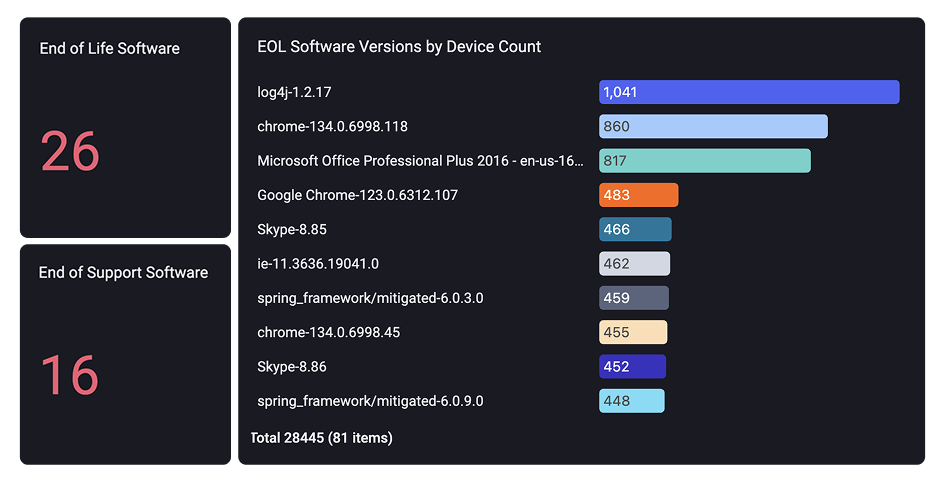Image resolution: width=945 pixels, height=486 pixels.
Task: Select the Skype-8.86 label
Action: pos(292,367)
